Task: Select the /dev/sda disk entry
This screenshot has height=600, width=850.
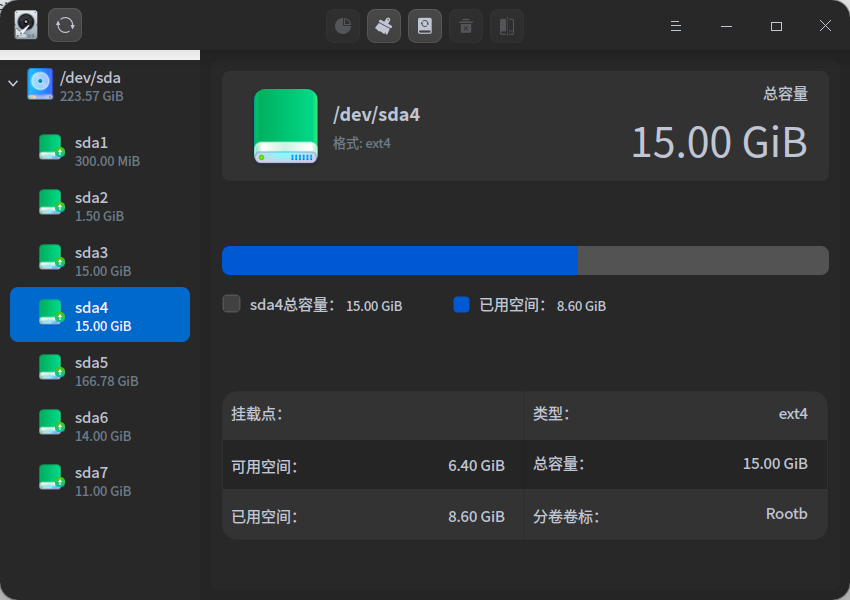Action: 100,86
